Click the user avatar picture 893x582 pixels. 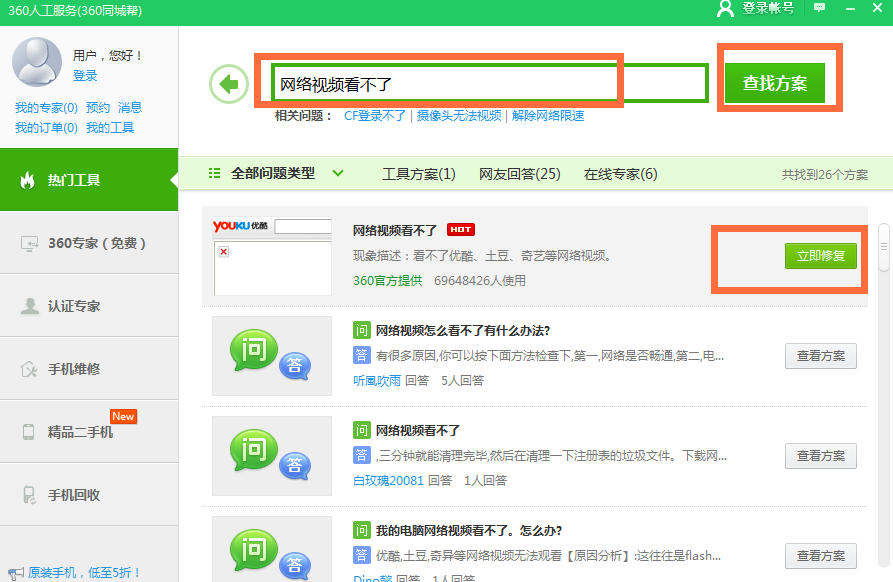(37, 62)
